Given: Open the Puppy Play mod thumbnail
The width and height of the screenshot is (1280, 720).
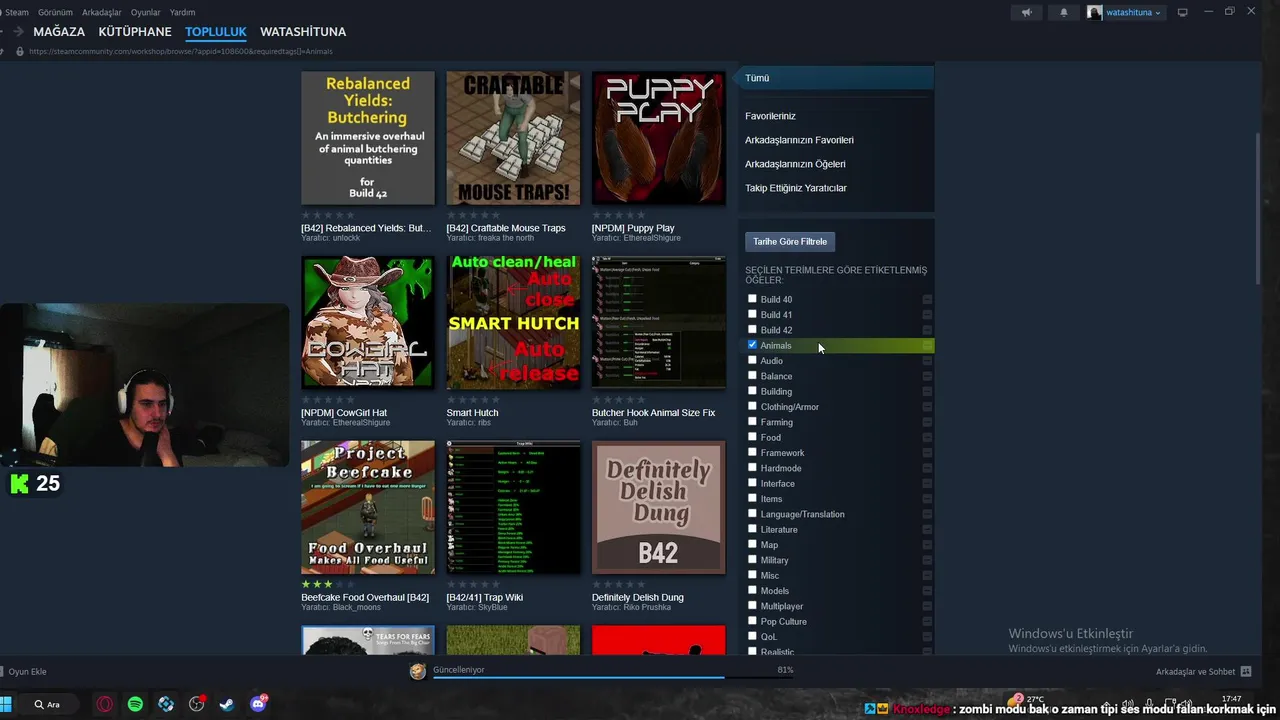Looking at the screenshot, I should (x=658, y=138).
